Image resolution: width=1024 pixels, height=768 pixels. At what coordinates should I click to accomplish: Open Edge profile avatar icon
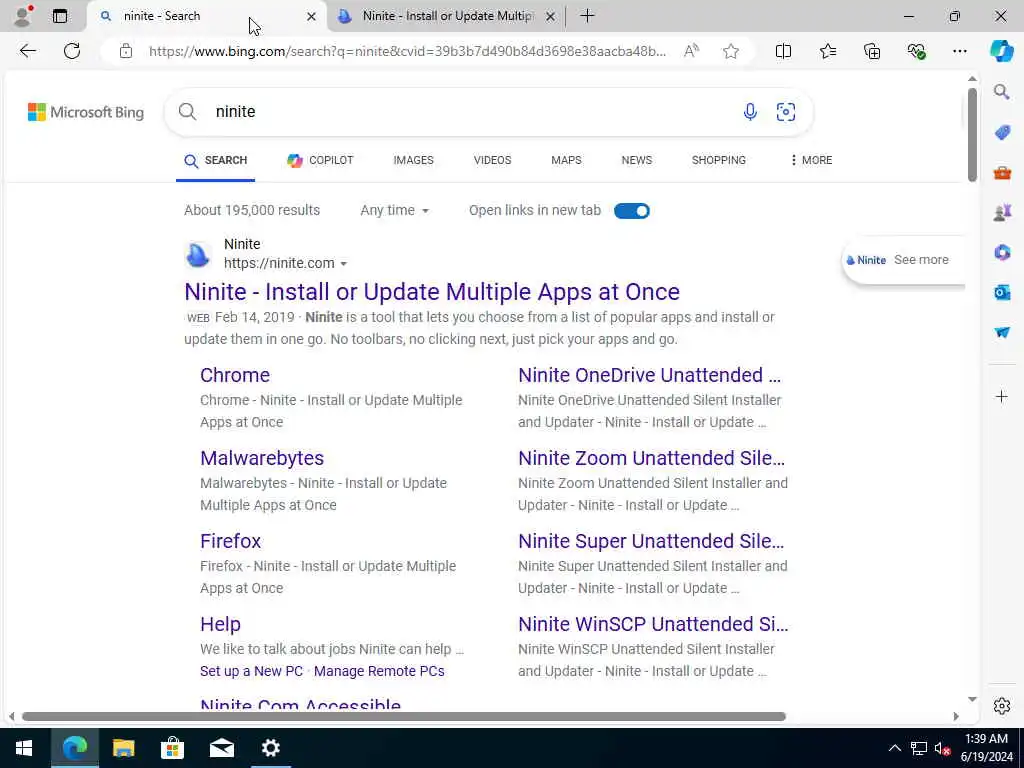pos(23,16)
